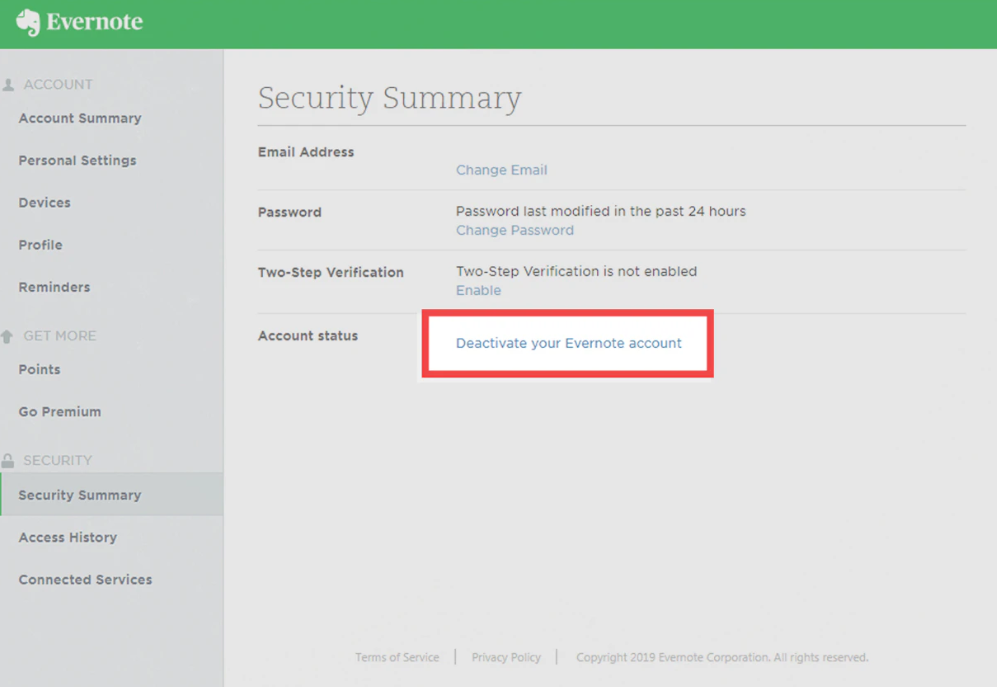This screenshot has width=997, height=687.
Task: Open the Privacy Policy link
Action: point(506,657)
